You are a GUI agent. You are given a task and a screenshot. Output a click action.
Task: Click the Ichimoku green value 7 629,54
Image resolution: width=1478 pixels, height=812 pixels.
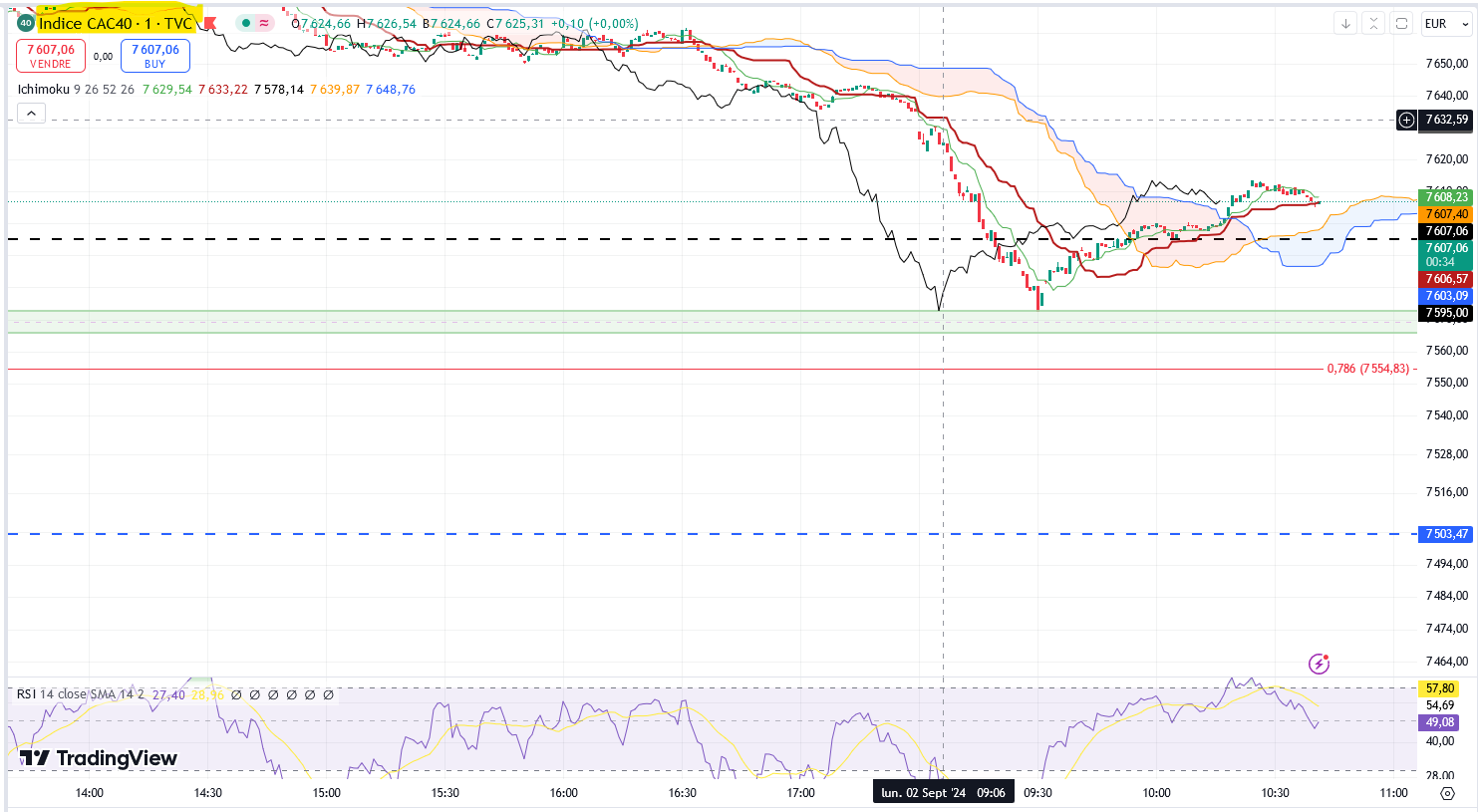coord(167,90)
